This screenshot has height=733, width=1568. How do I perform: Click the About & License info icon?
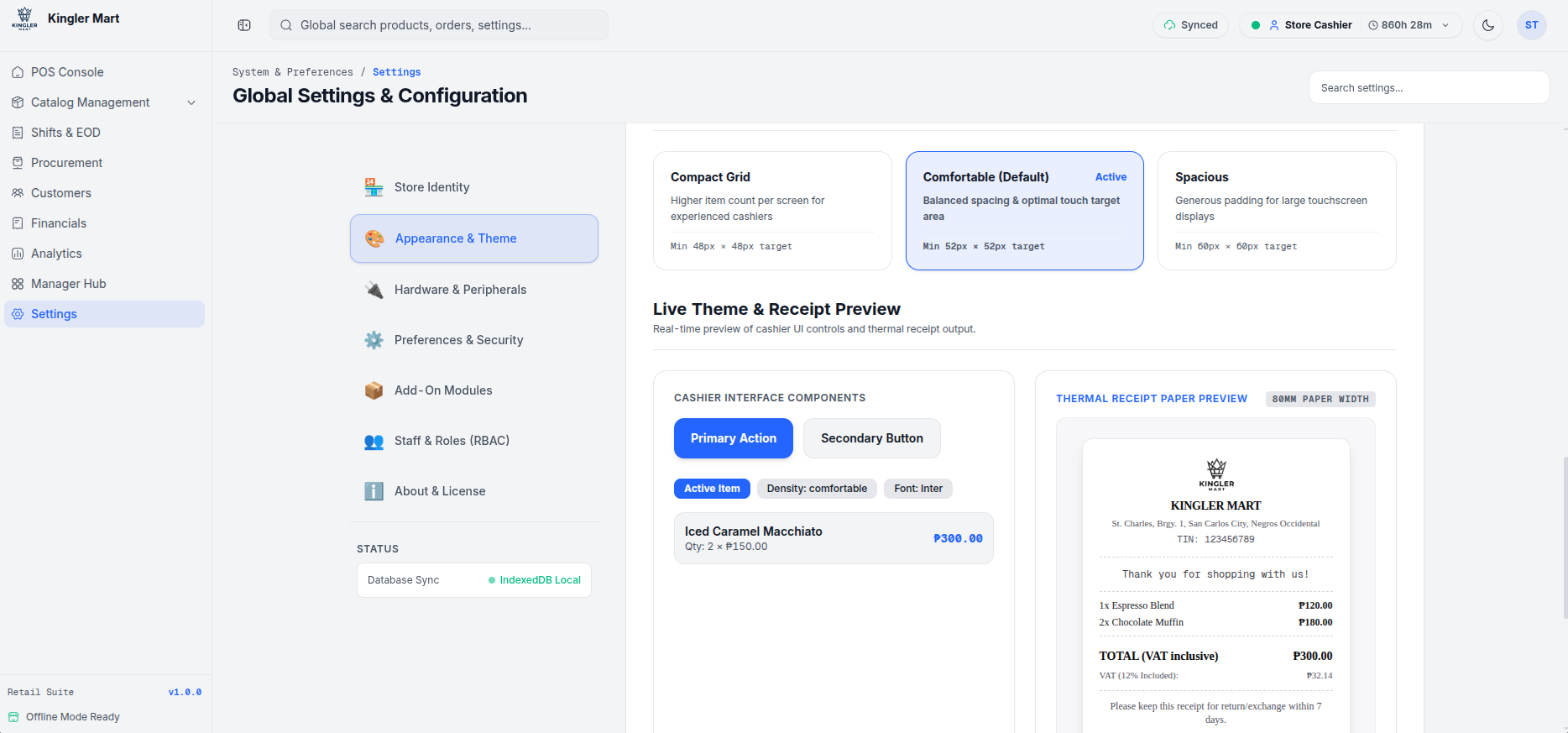click(374, 491)
